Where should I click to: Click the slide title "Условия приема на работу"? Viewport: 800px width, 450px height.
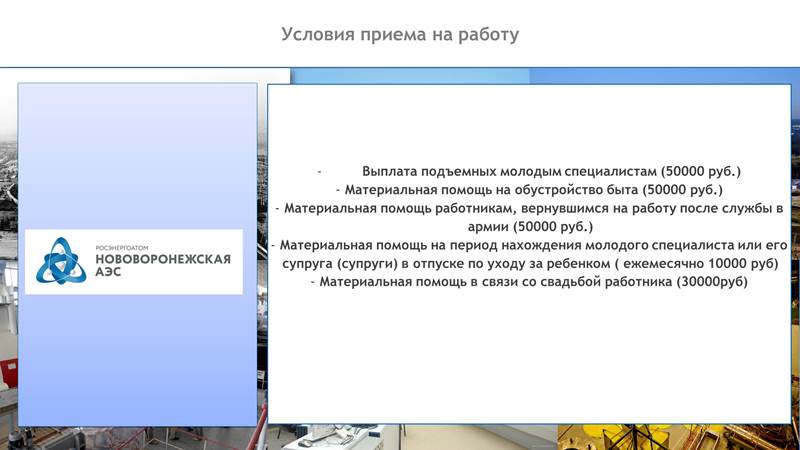pos(400,35)
